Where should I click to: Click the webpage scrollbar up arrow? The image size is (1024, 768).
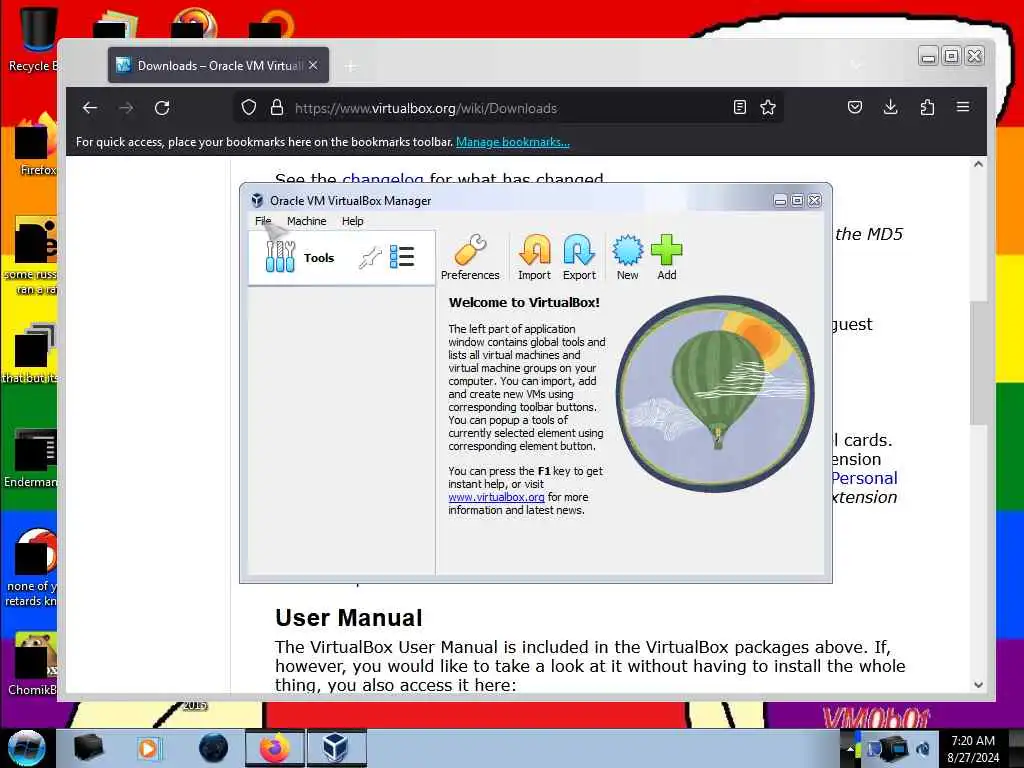[x=978, y=165]
